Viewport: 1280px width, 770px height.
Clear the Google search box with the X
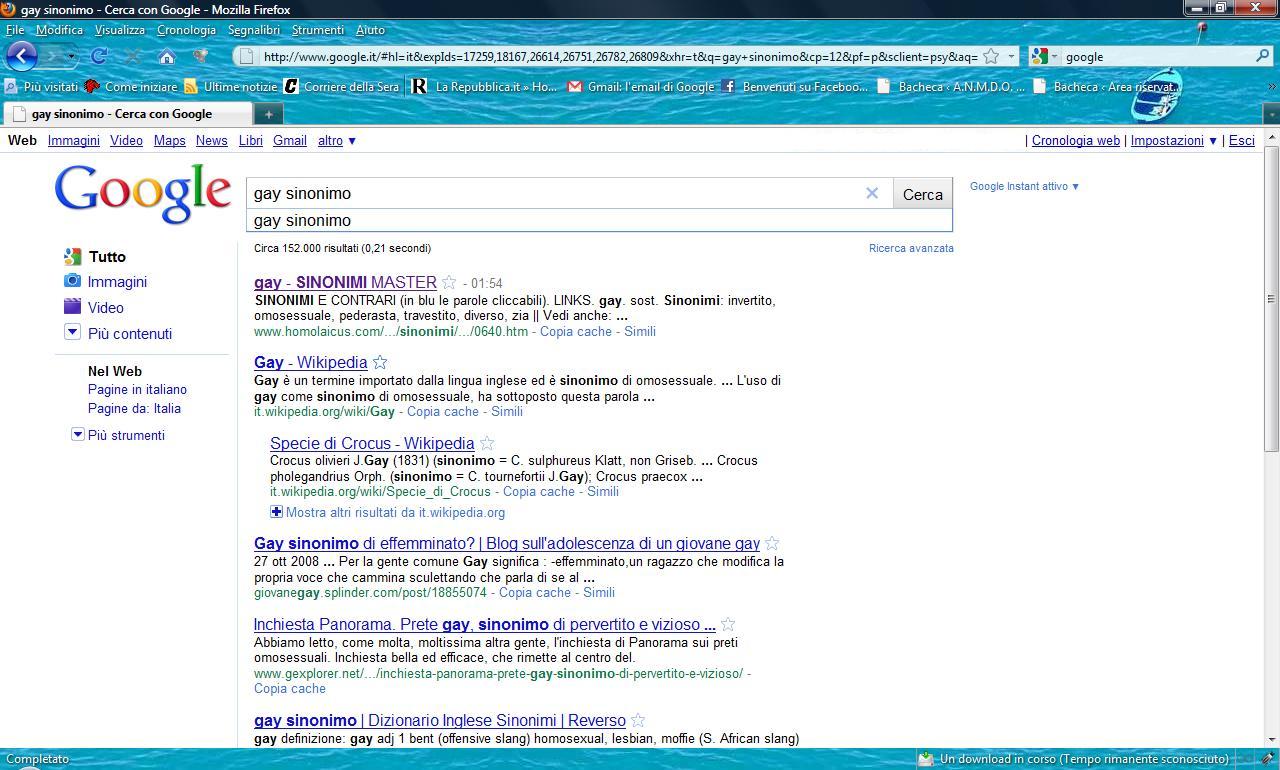(872, 193)
